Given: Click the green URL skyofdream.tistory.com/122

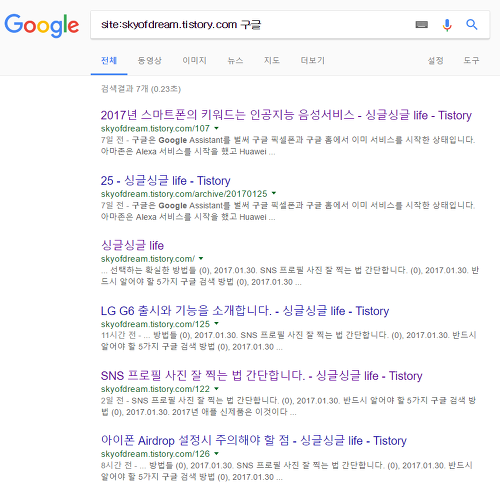Looking at the screenshot, I should tap(155, 389).
